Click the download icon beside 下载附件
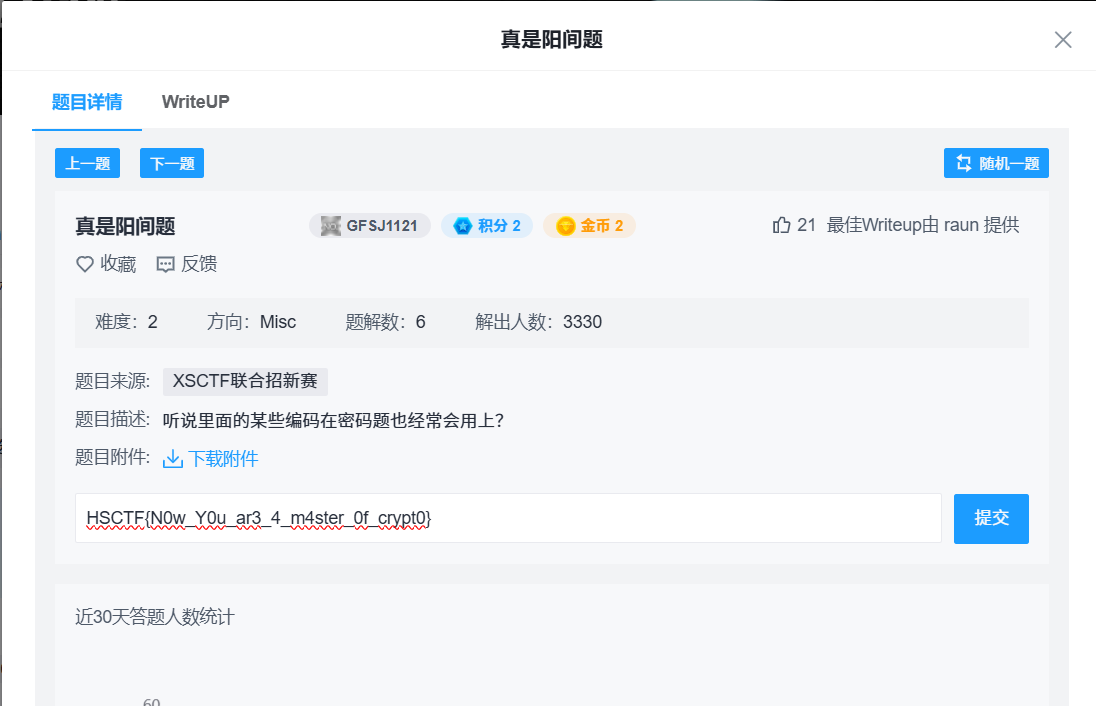 coord(173,459)
